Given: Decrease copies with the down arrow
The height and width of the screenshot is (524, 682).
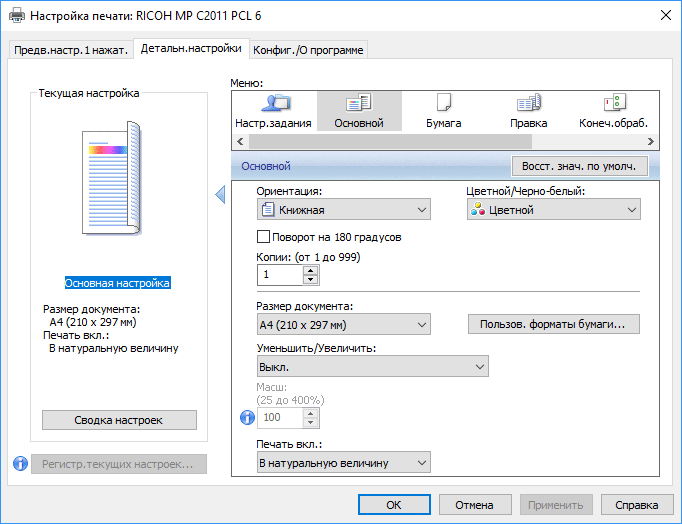Looking at the screenshot, I should (x=310, y=280).
